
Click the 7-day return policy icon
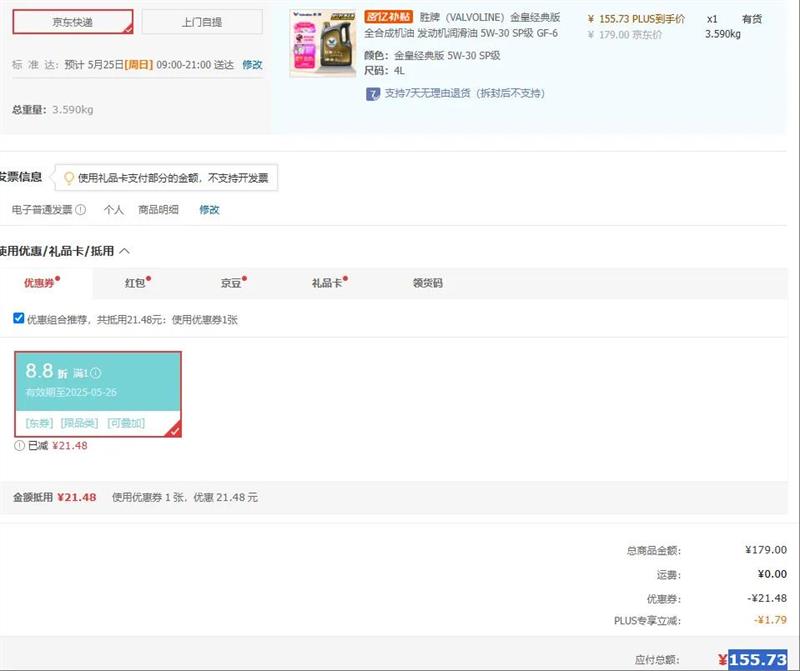coord(373,94)
